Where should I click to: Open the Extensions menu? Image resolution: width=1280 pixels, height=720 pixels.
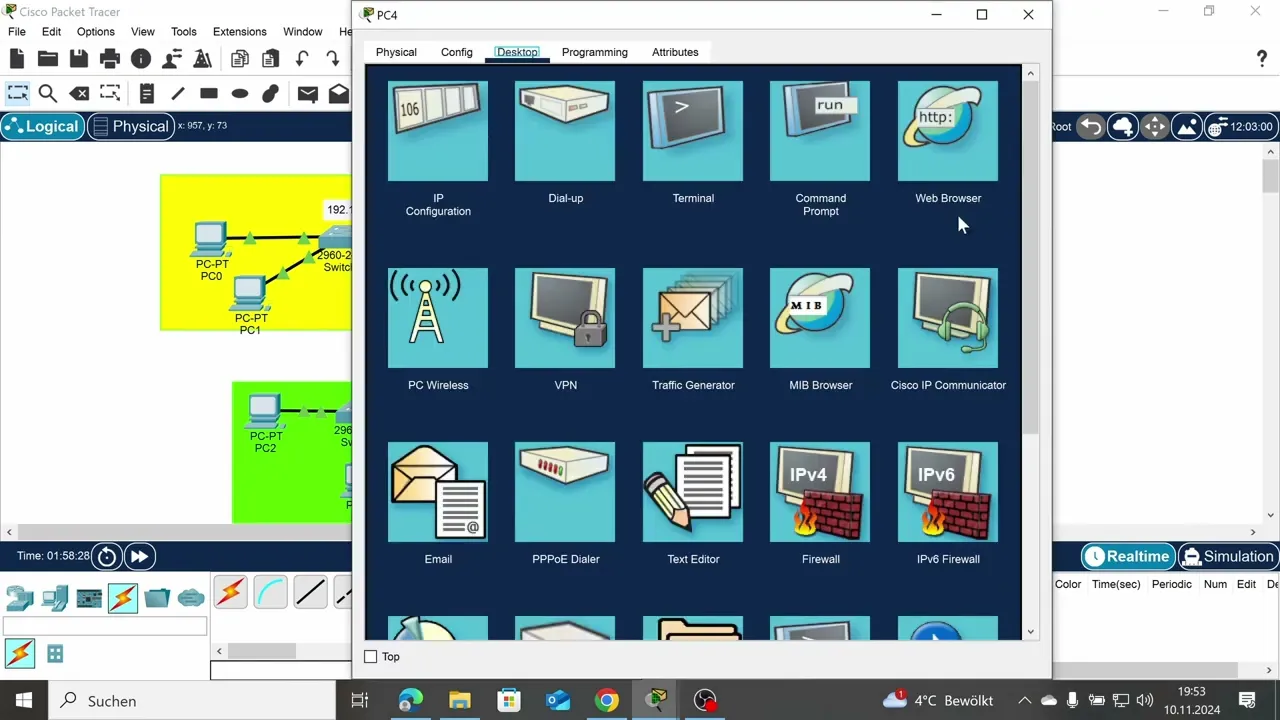(x=240, y=31)
